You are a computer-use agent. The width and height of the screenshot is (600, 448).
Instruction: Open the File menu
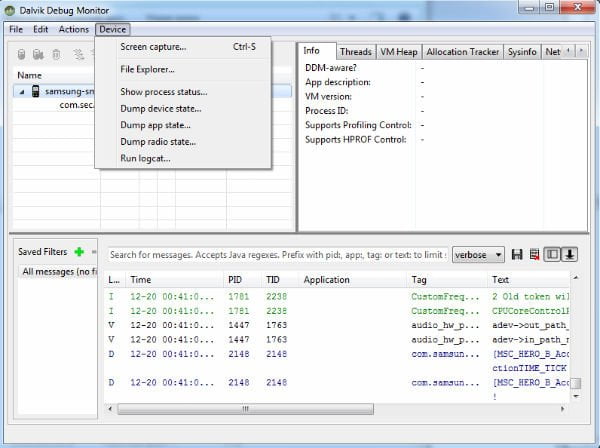[16, 29]
